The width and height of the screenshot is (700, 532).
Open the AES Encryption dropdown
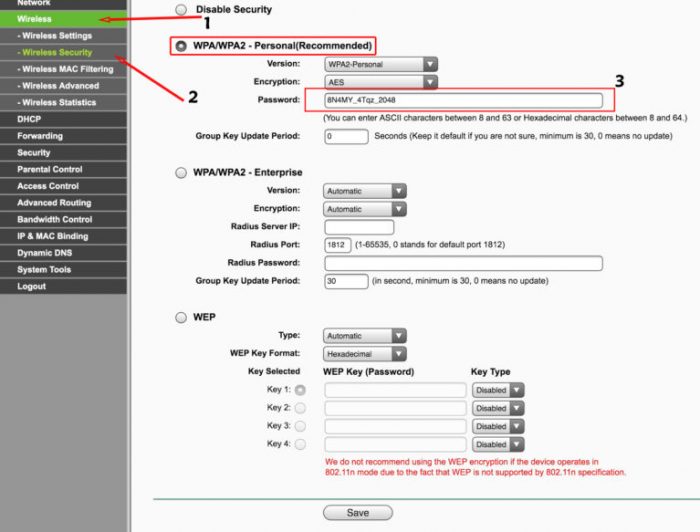point(381,82)
